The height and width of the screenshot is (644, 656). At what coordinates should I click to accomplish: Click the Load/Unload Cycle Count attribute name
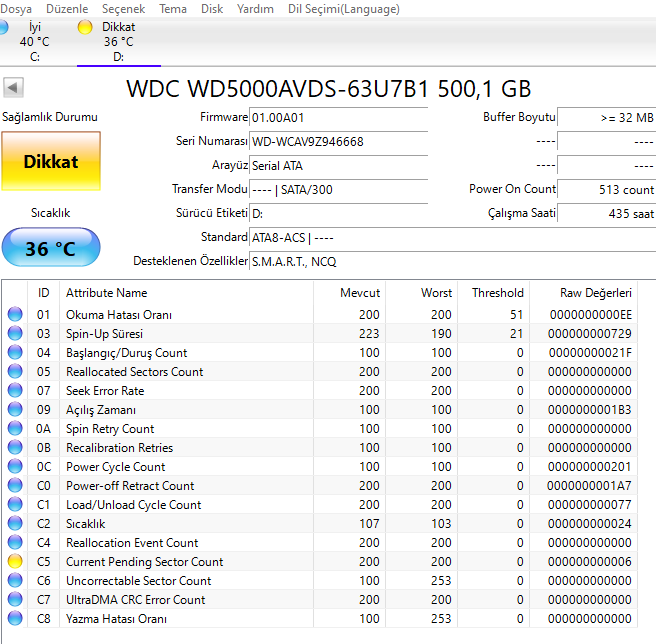pos(133,505)
